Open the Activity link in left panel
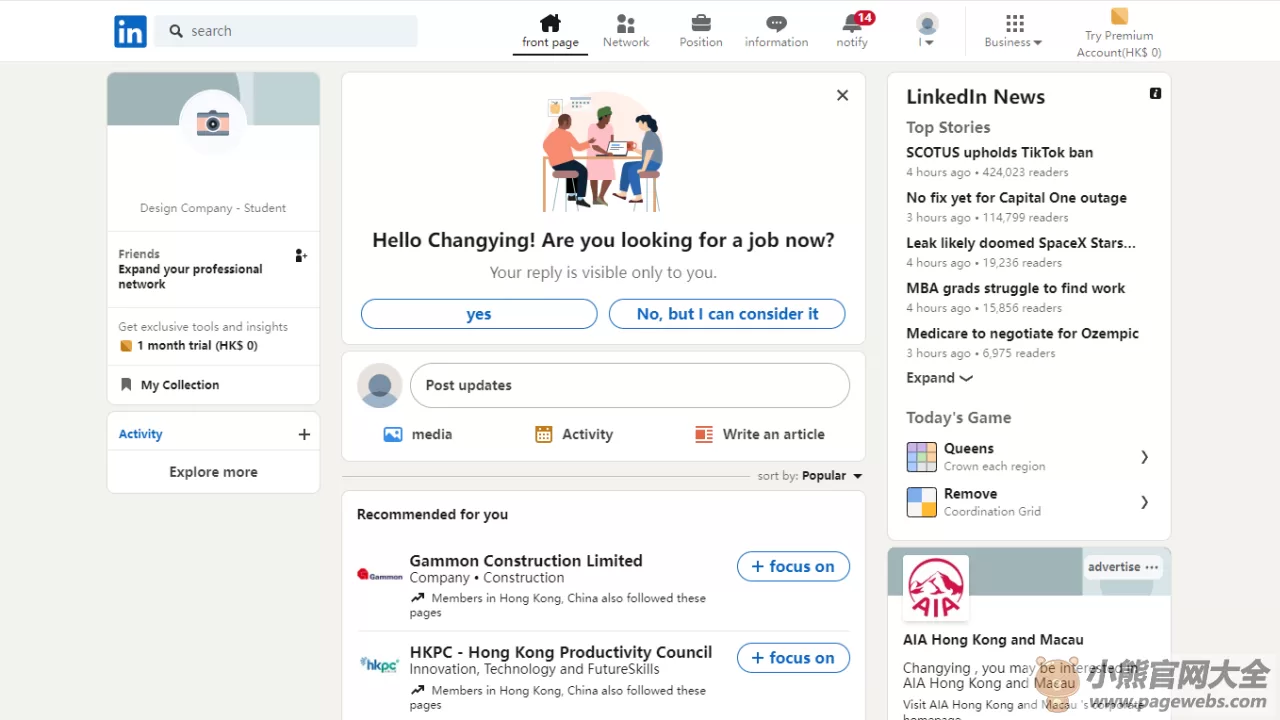 [x=140, y=434]
